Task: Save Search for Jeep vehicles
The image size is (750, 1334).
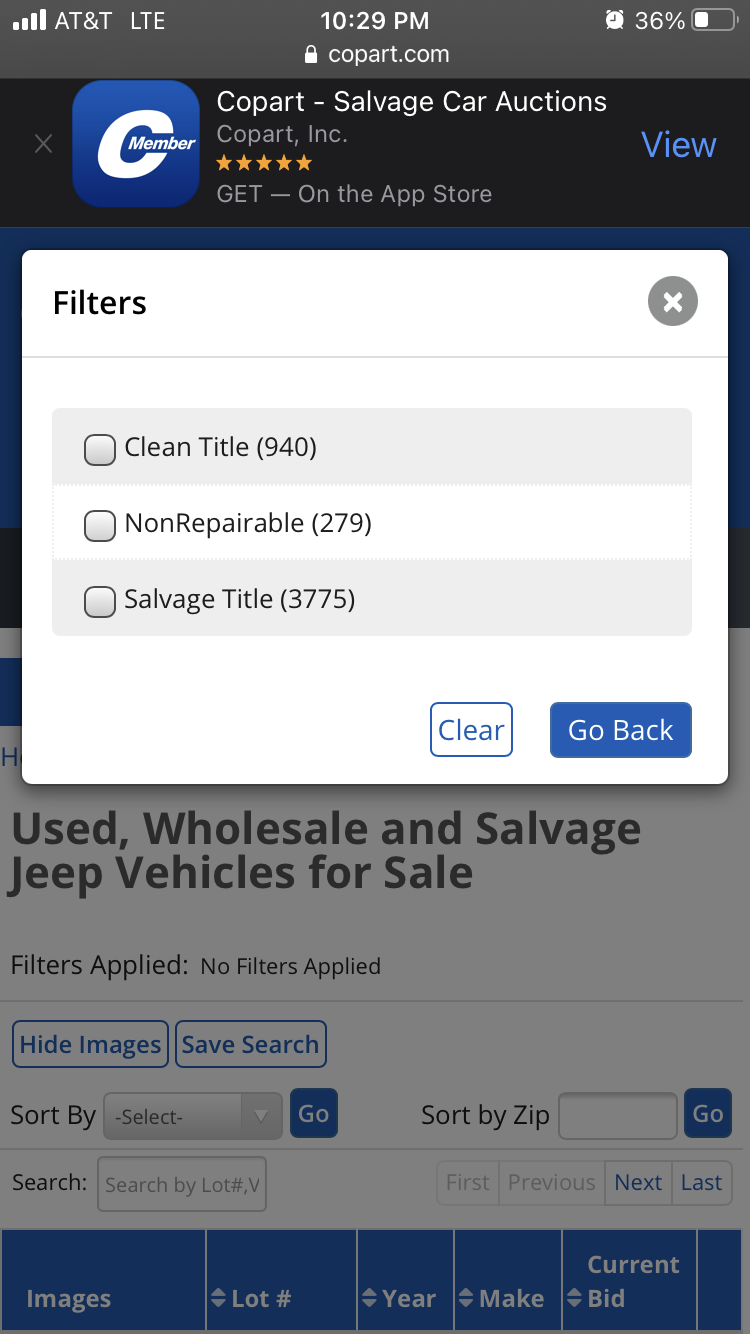Action: click(x=250, y=1044)
